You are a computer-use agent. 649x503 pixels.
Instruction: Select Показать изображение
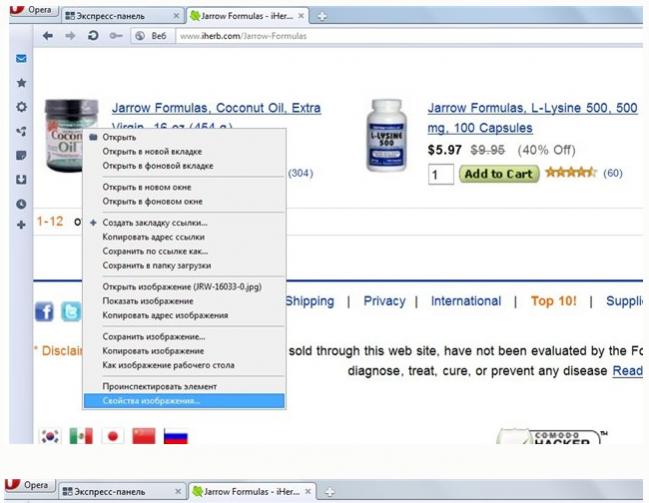coord(184,301)
